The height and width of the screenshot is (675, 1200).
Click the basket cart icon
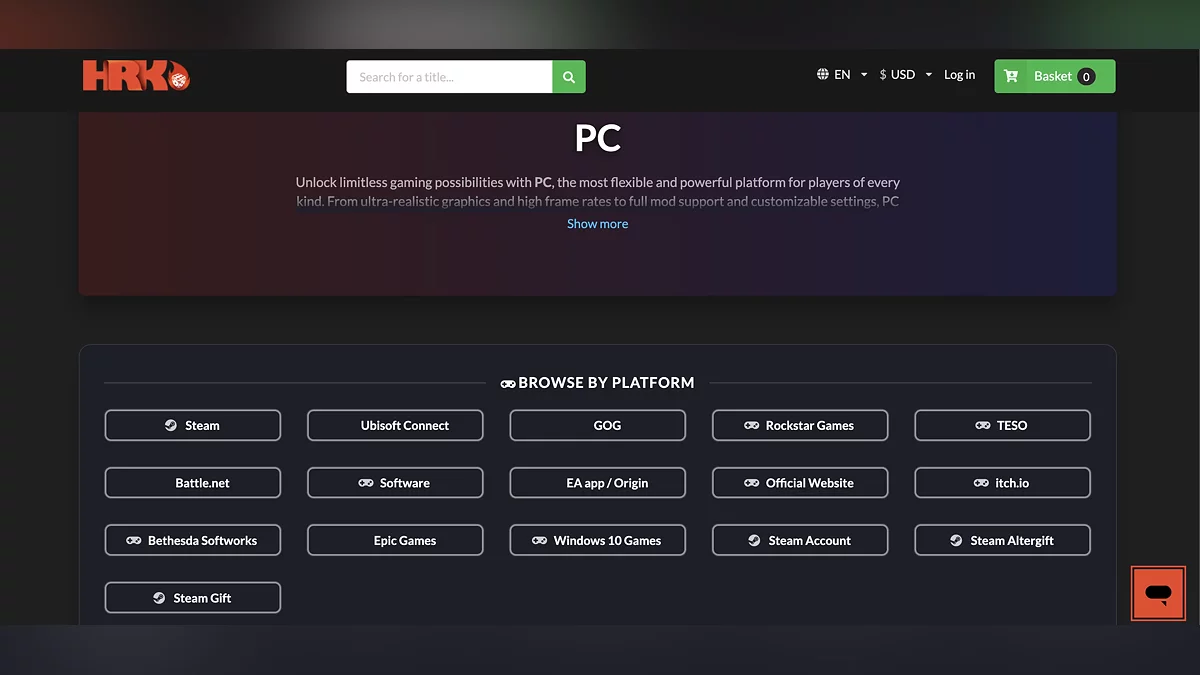1011,76
